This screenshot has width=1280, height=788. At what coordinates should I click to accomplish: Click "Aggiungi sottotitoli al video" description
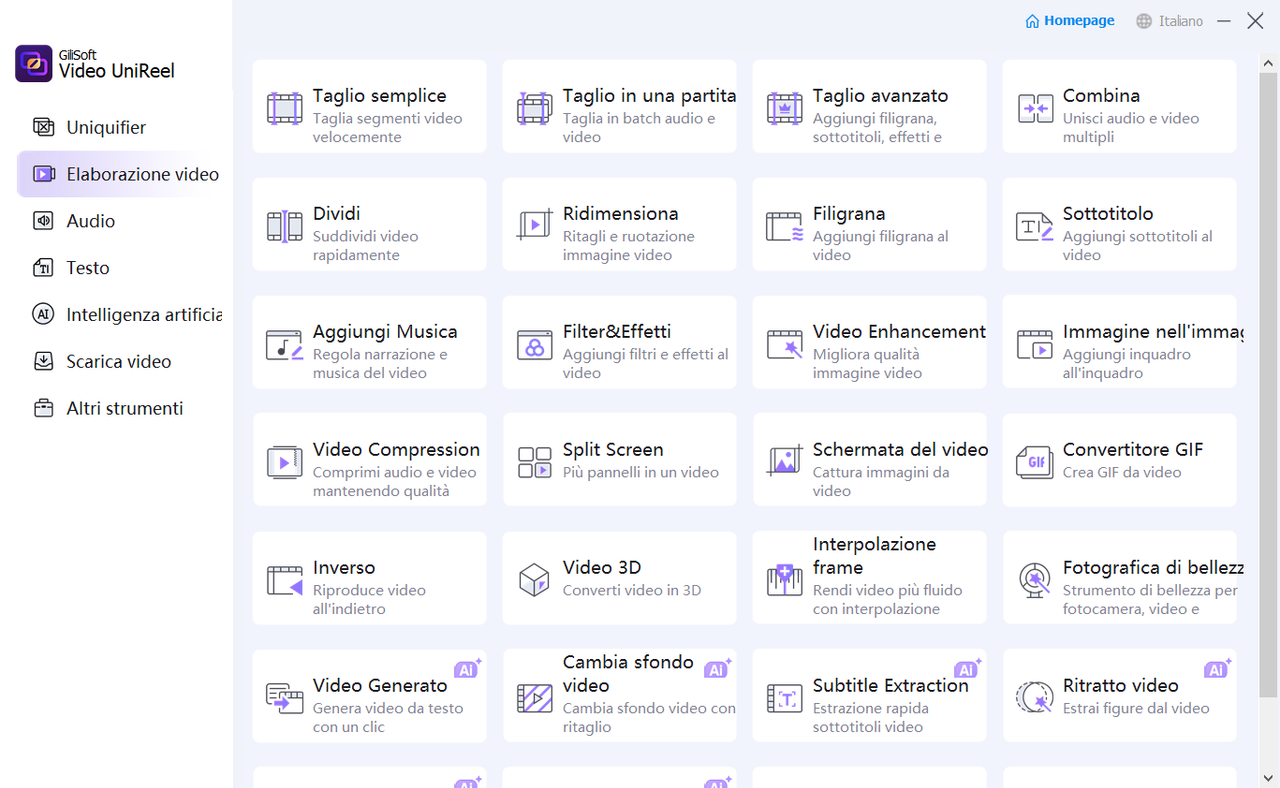tap(1138, 246)
